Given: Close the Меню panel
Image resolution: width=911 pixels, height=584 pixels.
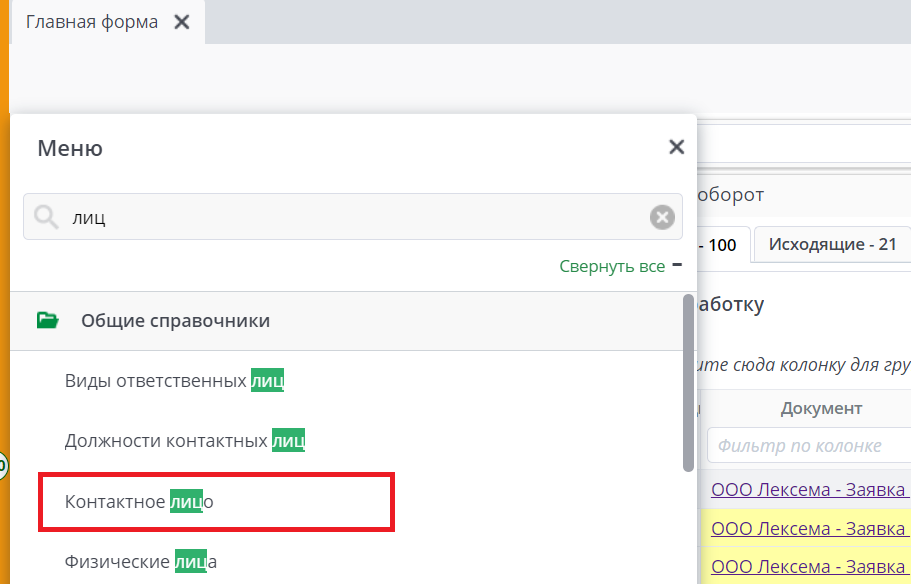Looking at the screenshot, I should (x=676, y=148).
